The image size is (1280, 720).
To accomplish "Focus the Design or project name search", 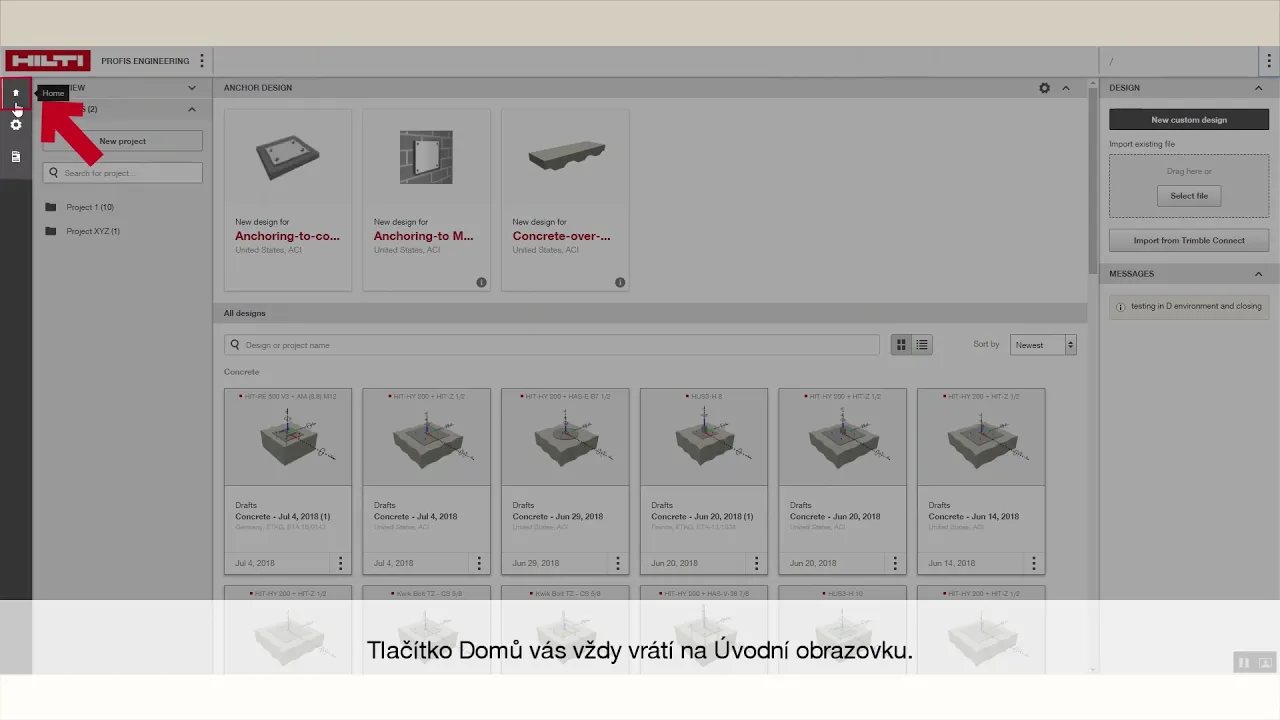I will click(552, 345).
